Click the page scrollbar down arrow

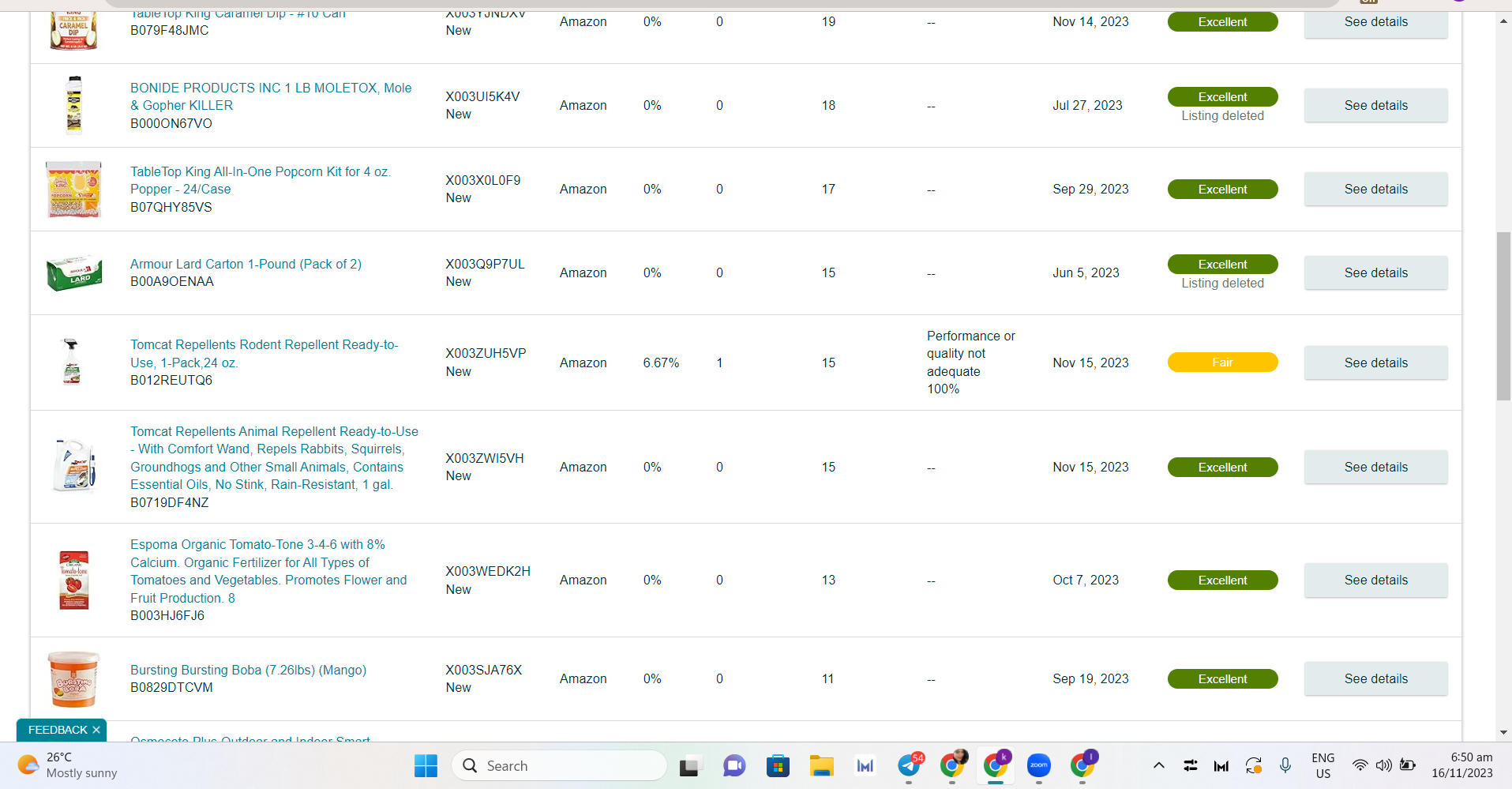1503,732
